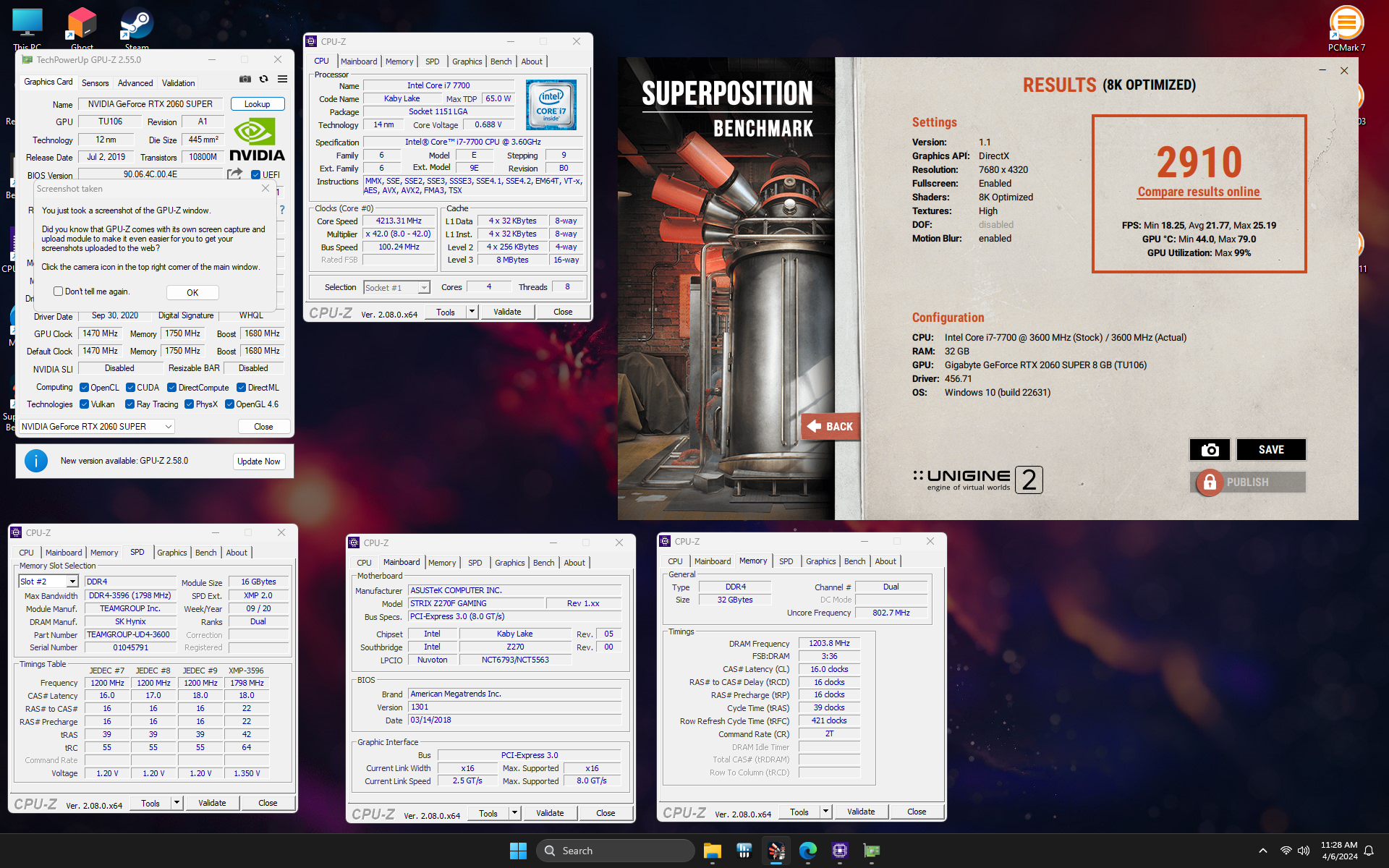This screenshot has height=868, width=1389.
Task: Open Ghost desktop shortcut
Action: click(x=82, y=29)
